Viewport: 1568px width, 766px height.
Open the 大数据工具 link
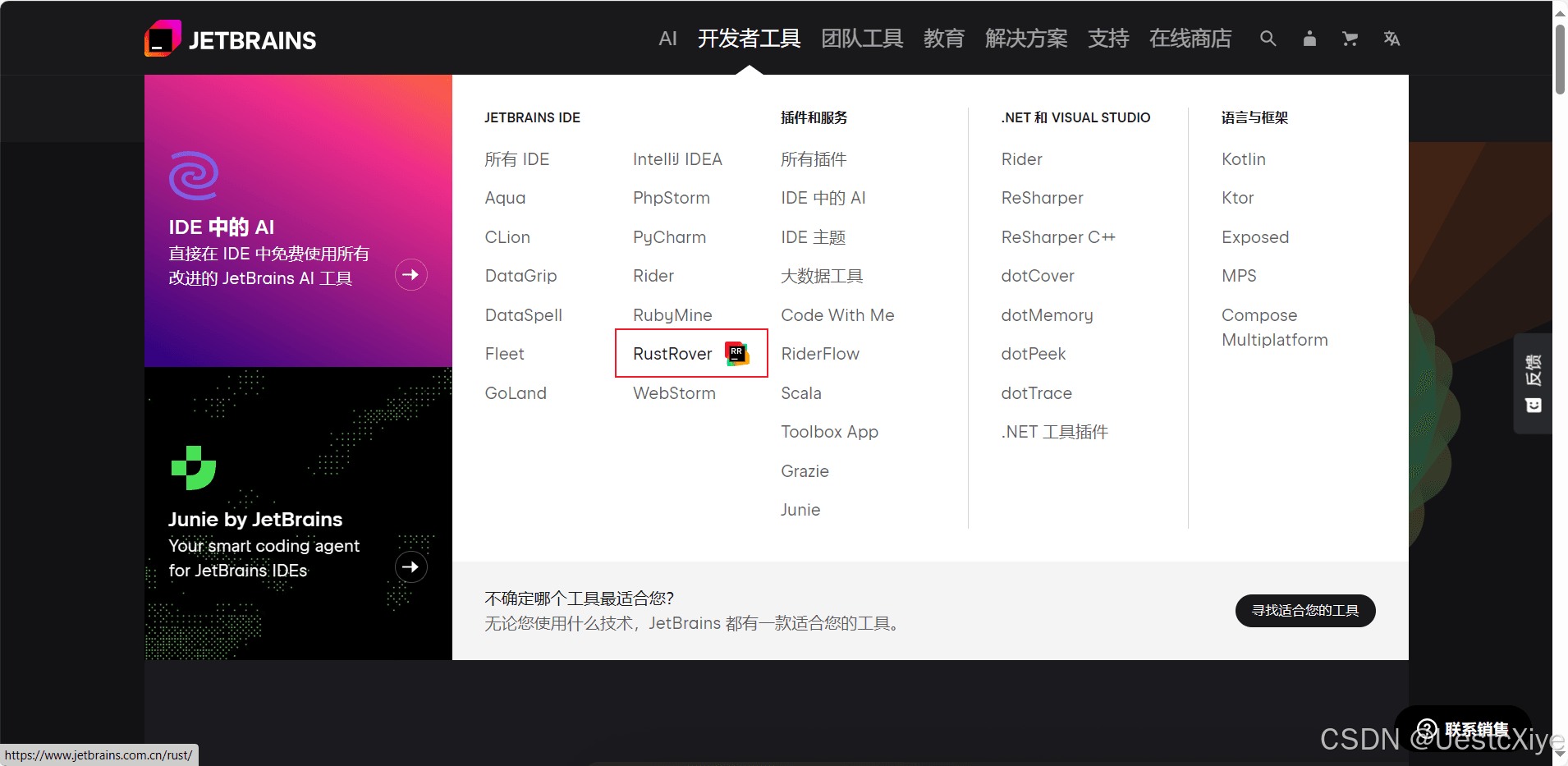pos(822,276)
